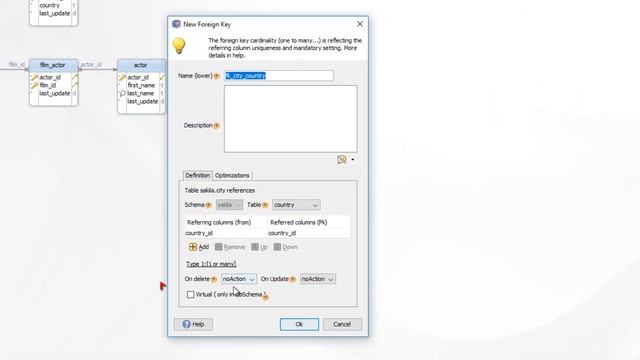Image resolution: width=640 pixels, height=360 pixels.
Task: Switch to the Definition tab
Action: [198, 176]
